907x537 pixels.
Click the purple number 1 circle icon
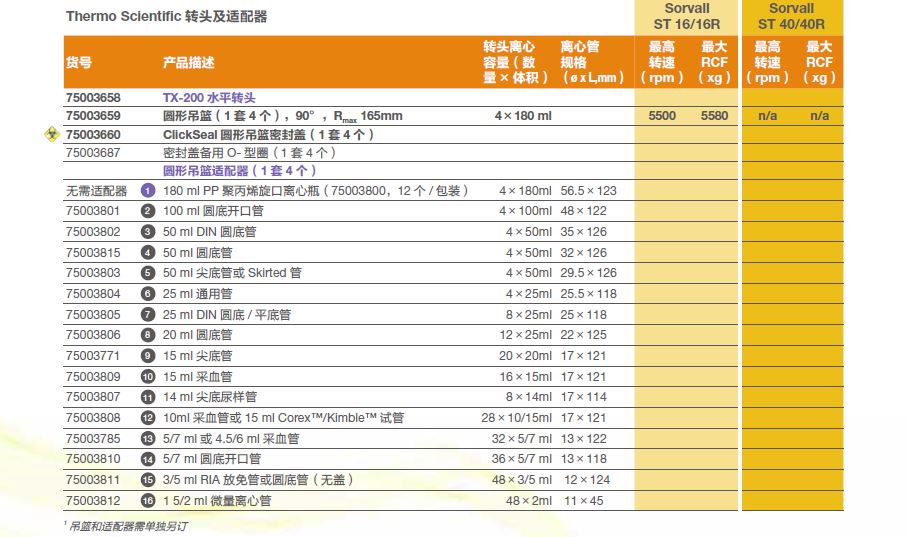pyautogui.click(x=148, y=191)
